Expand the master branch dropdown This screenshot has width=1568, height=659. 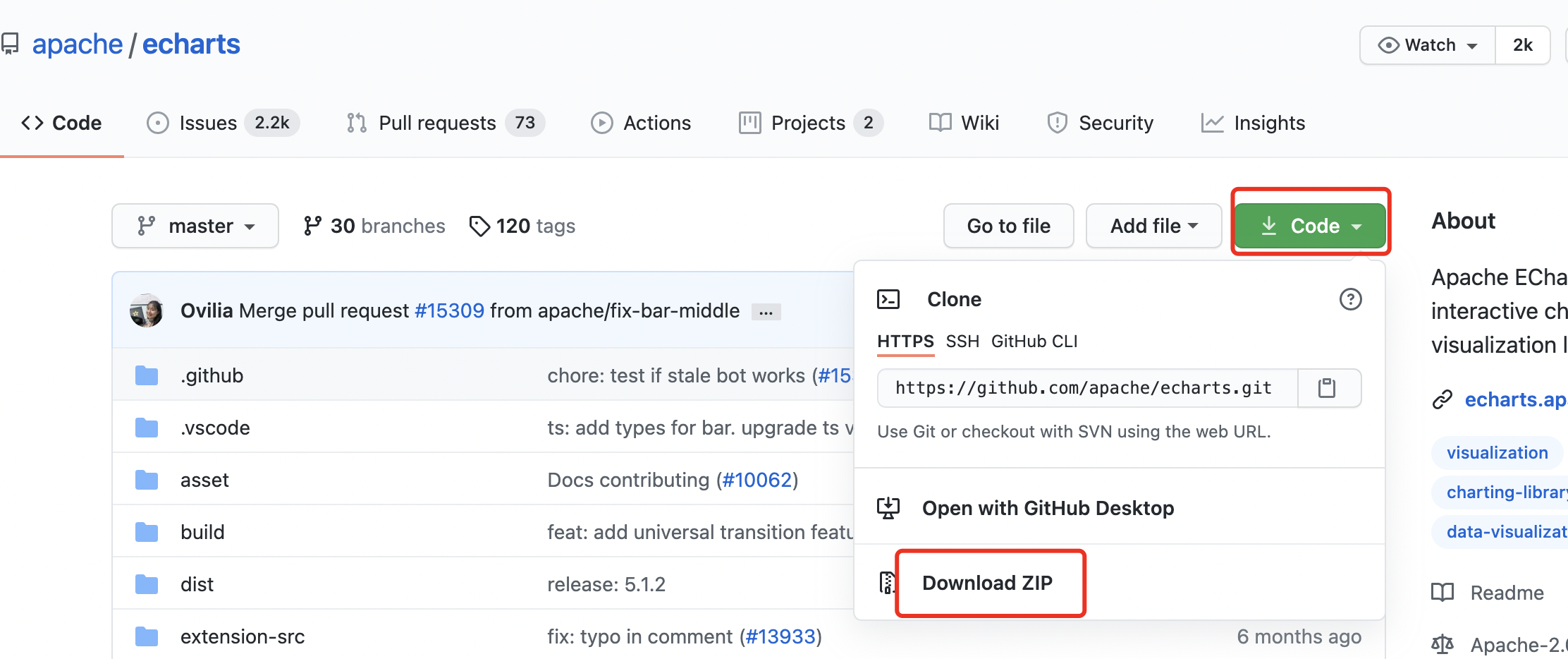195,226
